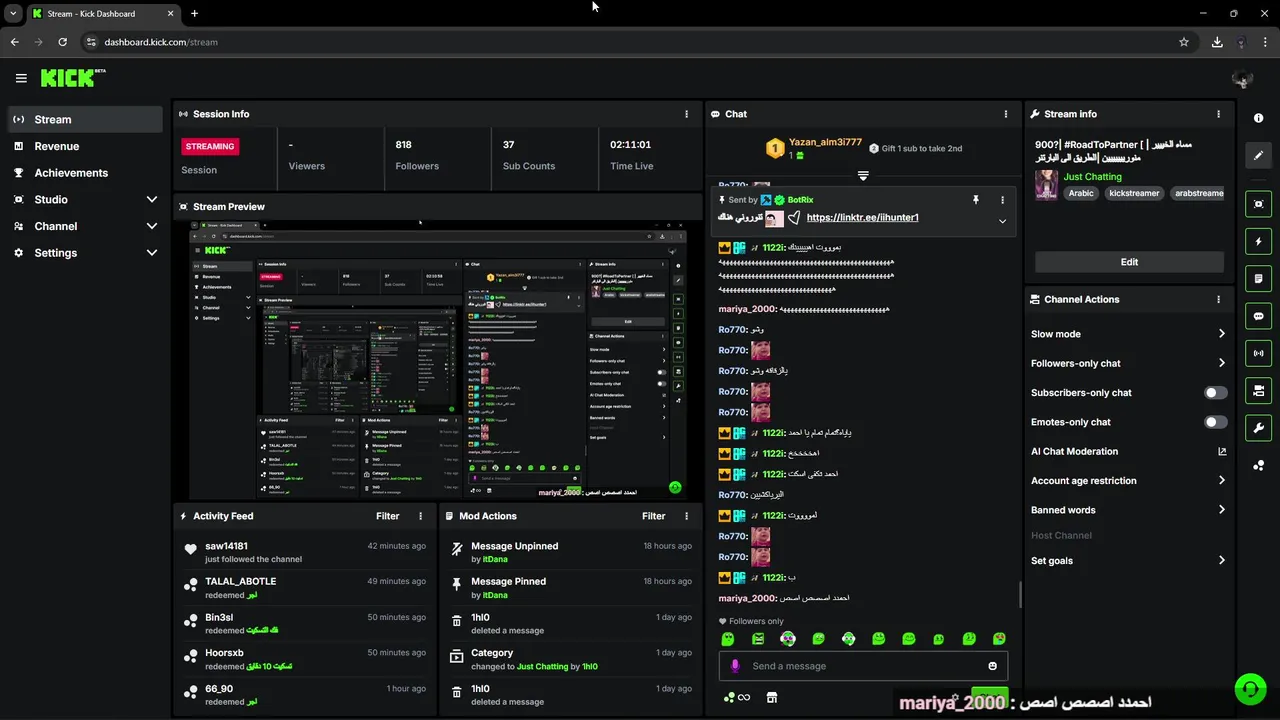Open the Chat panel three-dot menu
The width and height of the screenshot is (1280, 720).
click(1006, 114)
